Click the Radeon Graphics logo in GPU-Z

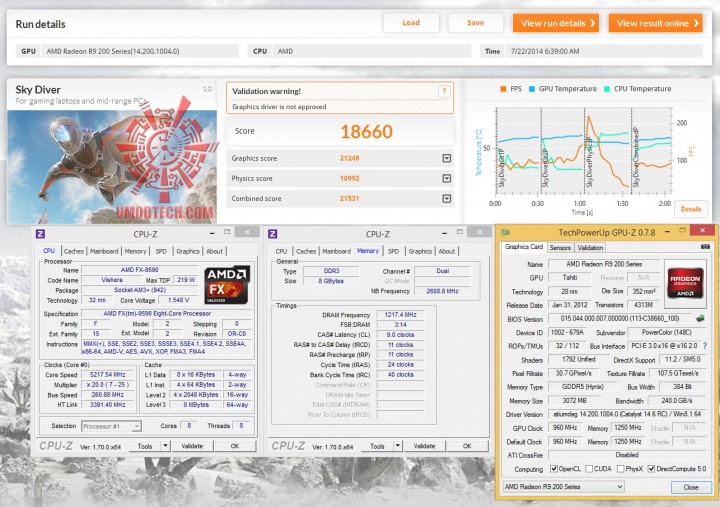[x=685, y=283]
